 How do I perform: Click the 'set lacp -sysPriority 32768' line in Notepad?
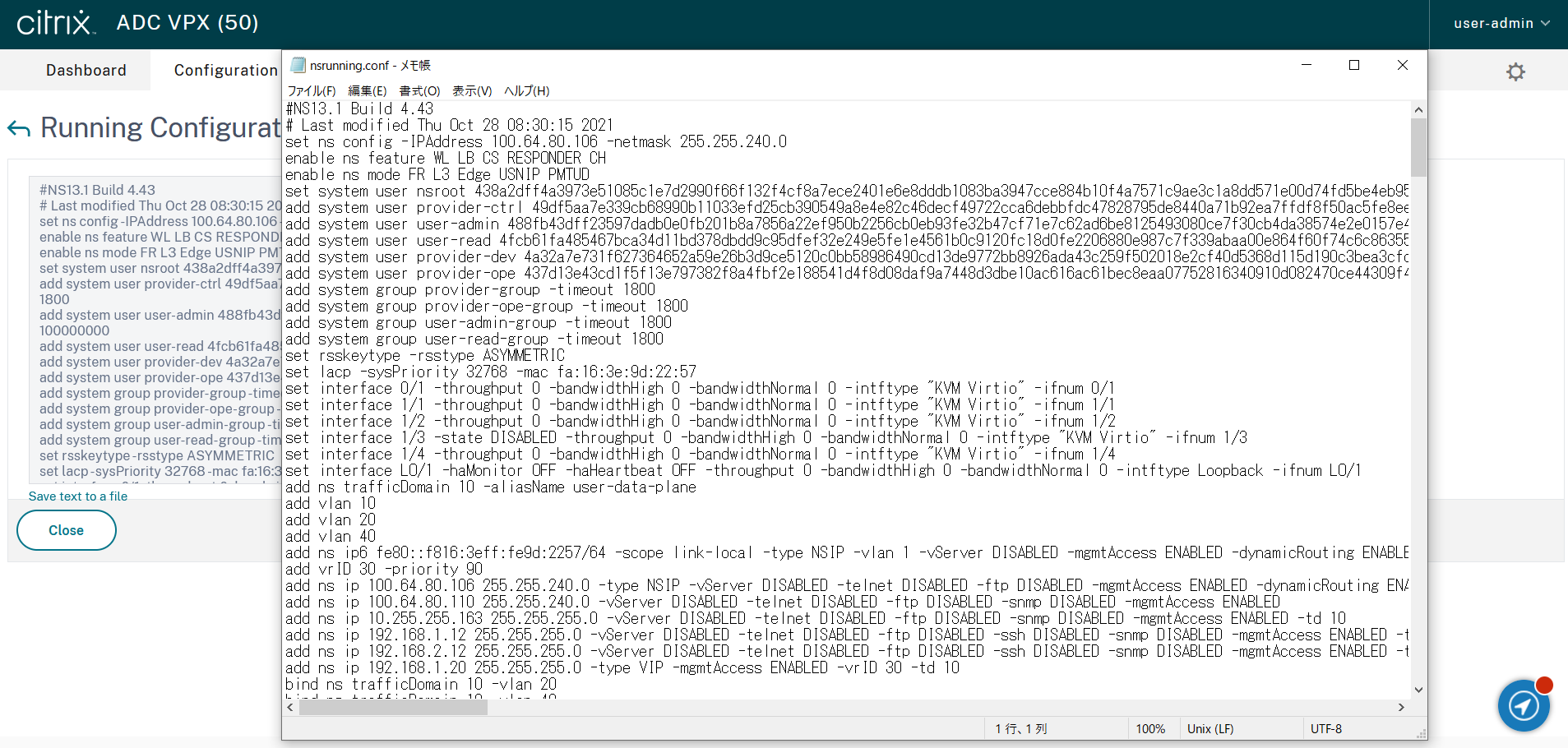(491, 372)
